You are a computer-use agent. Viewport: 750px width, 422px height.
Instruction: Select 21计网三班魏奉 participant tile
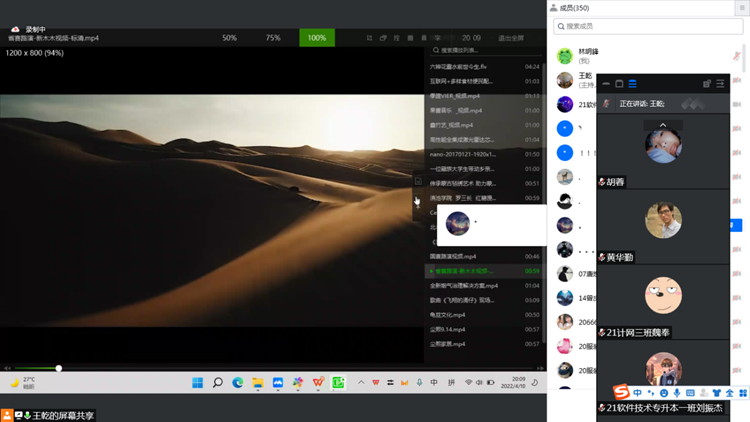pyautogui.click(x=663, y=302)
